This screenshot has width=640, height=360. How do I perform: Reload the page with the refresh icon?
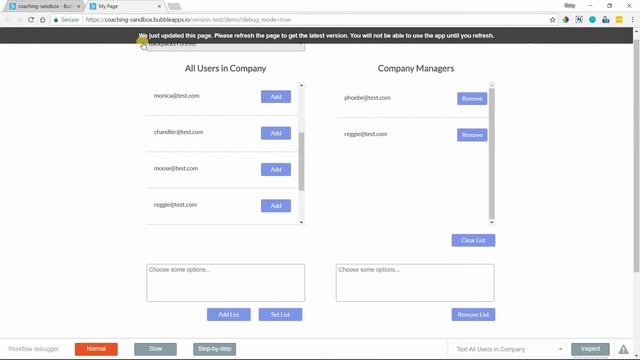click(31, 20)
